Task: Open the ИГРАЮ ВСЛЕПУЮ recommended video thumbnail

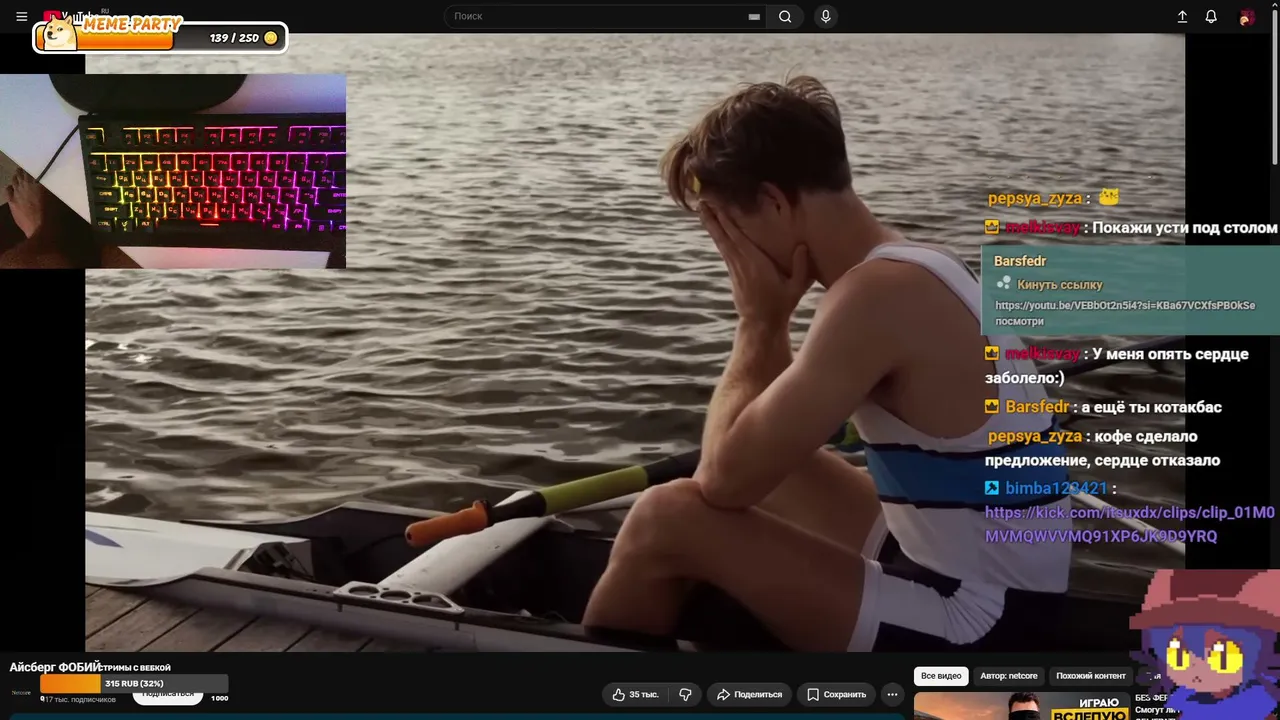Action: tap(1021, 706)
